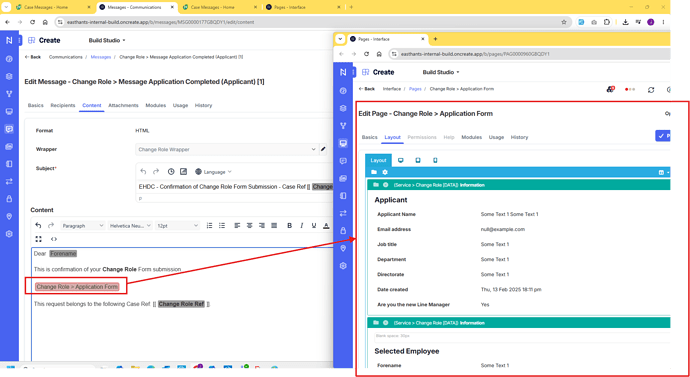Open Build Studio dropdown in Pages window

[x=441, y=72]
